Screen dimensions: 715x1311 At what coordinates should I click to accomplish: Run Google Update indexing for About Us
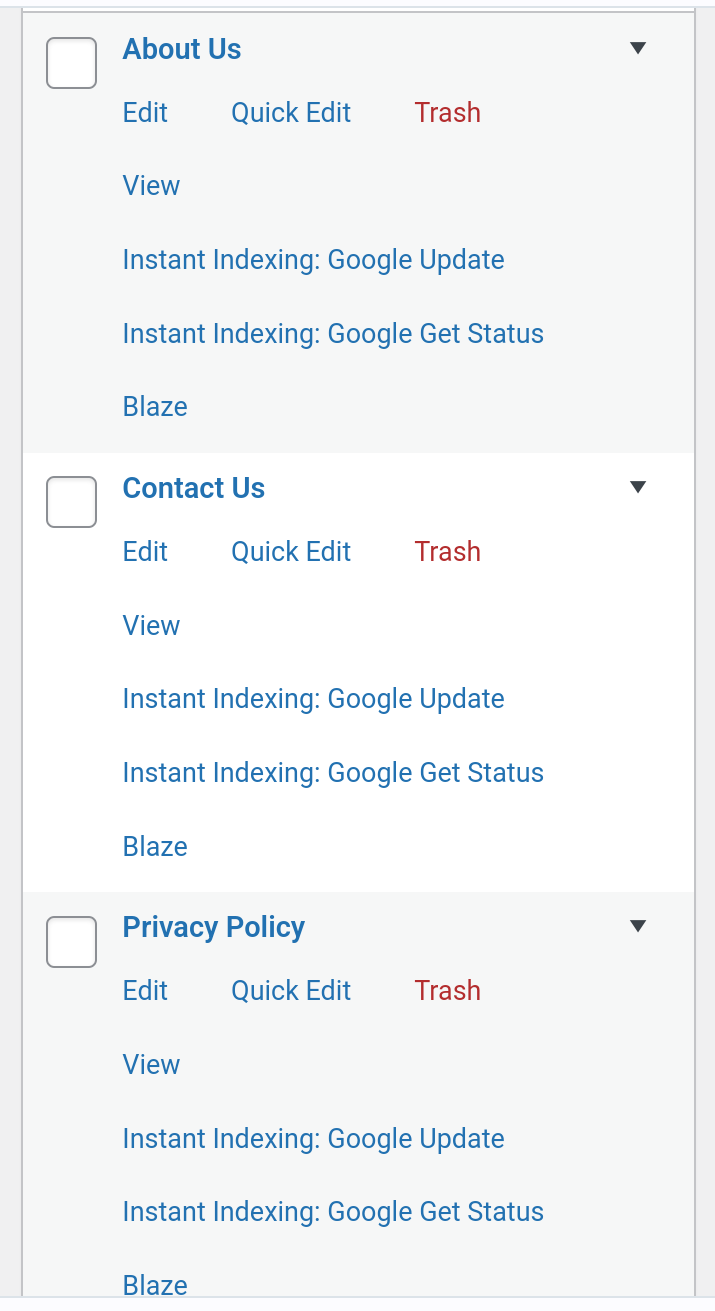(x=313, y=260)
